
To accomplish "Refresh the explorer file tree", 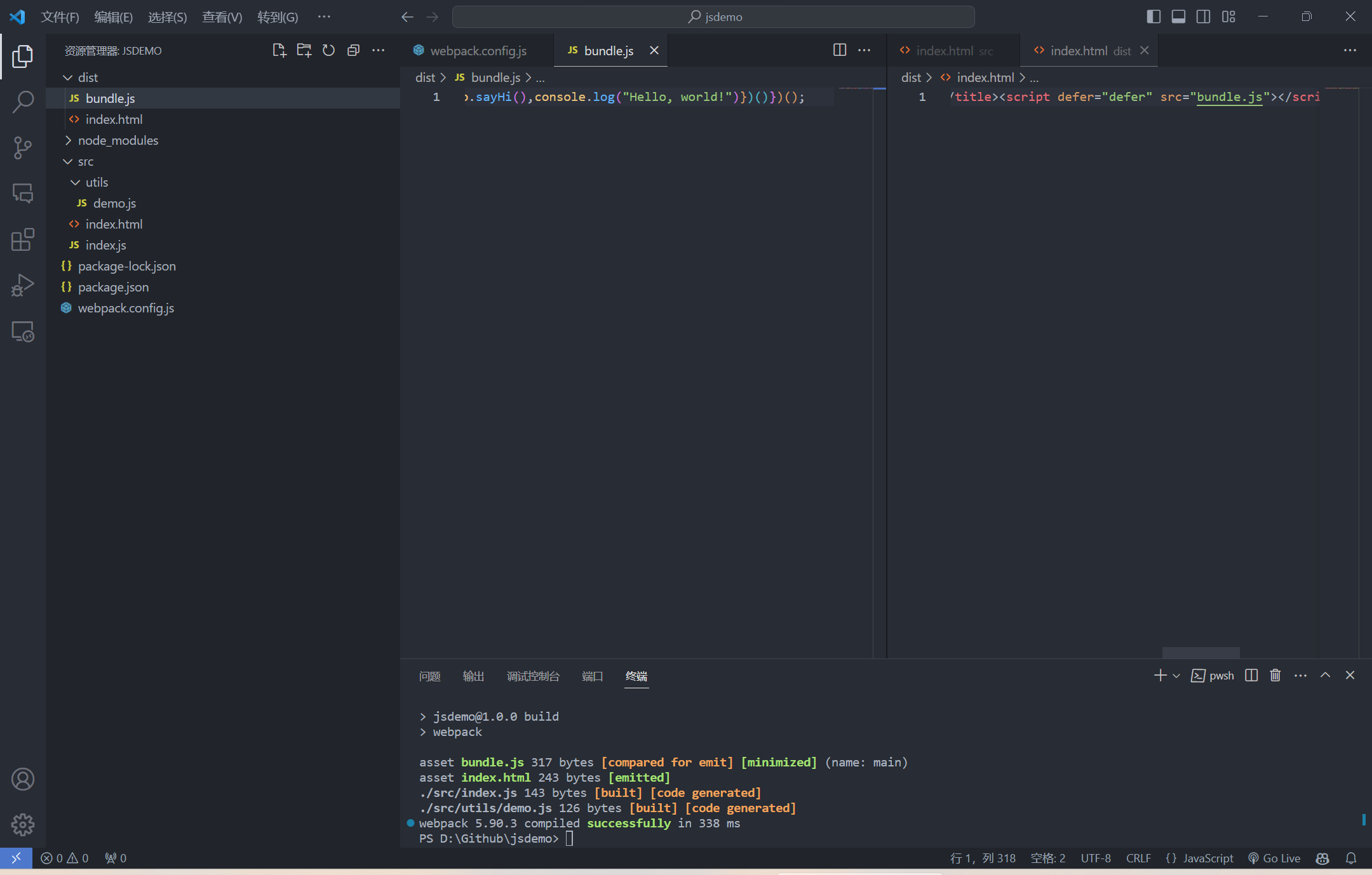I will (328, 51).
